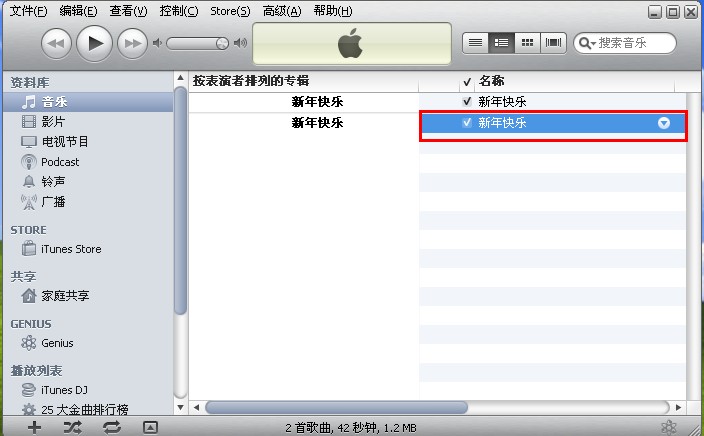Switch to Cover Flow view
The image size is (704, 436).
click(553, 43)
